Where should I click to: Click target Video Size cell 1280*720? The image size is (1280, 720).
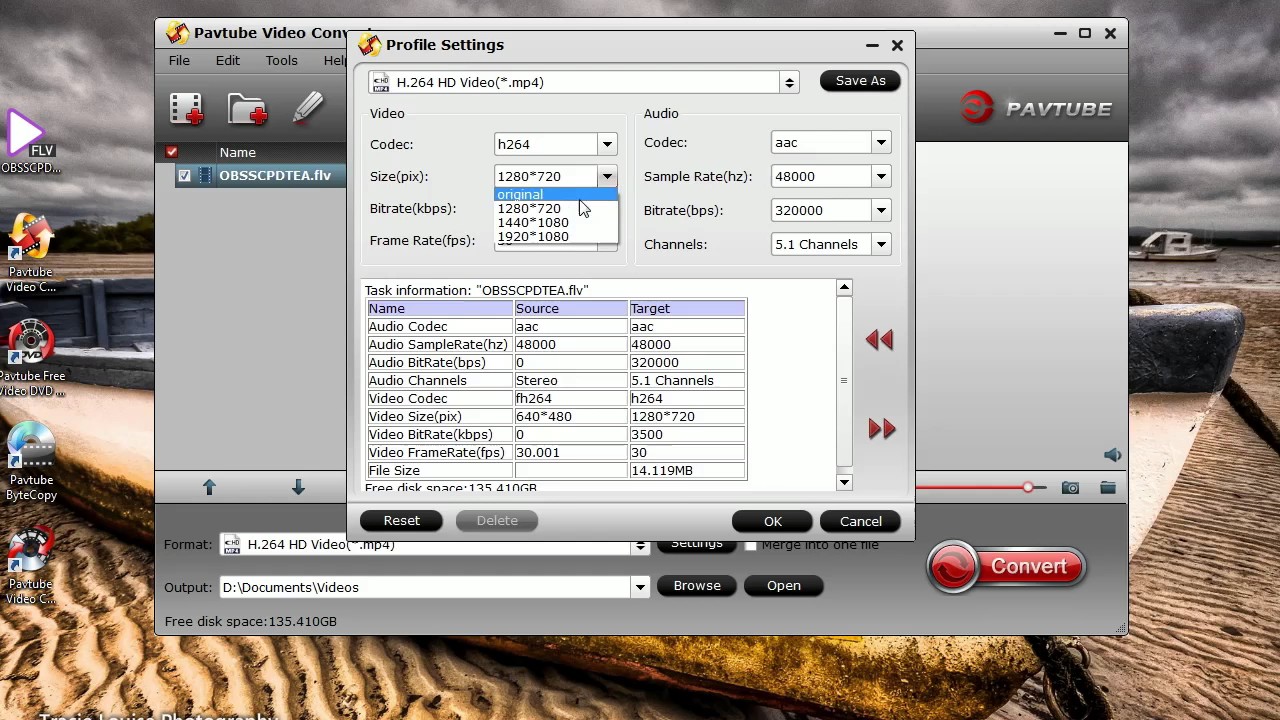point(687,417)
